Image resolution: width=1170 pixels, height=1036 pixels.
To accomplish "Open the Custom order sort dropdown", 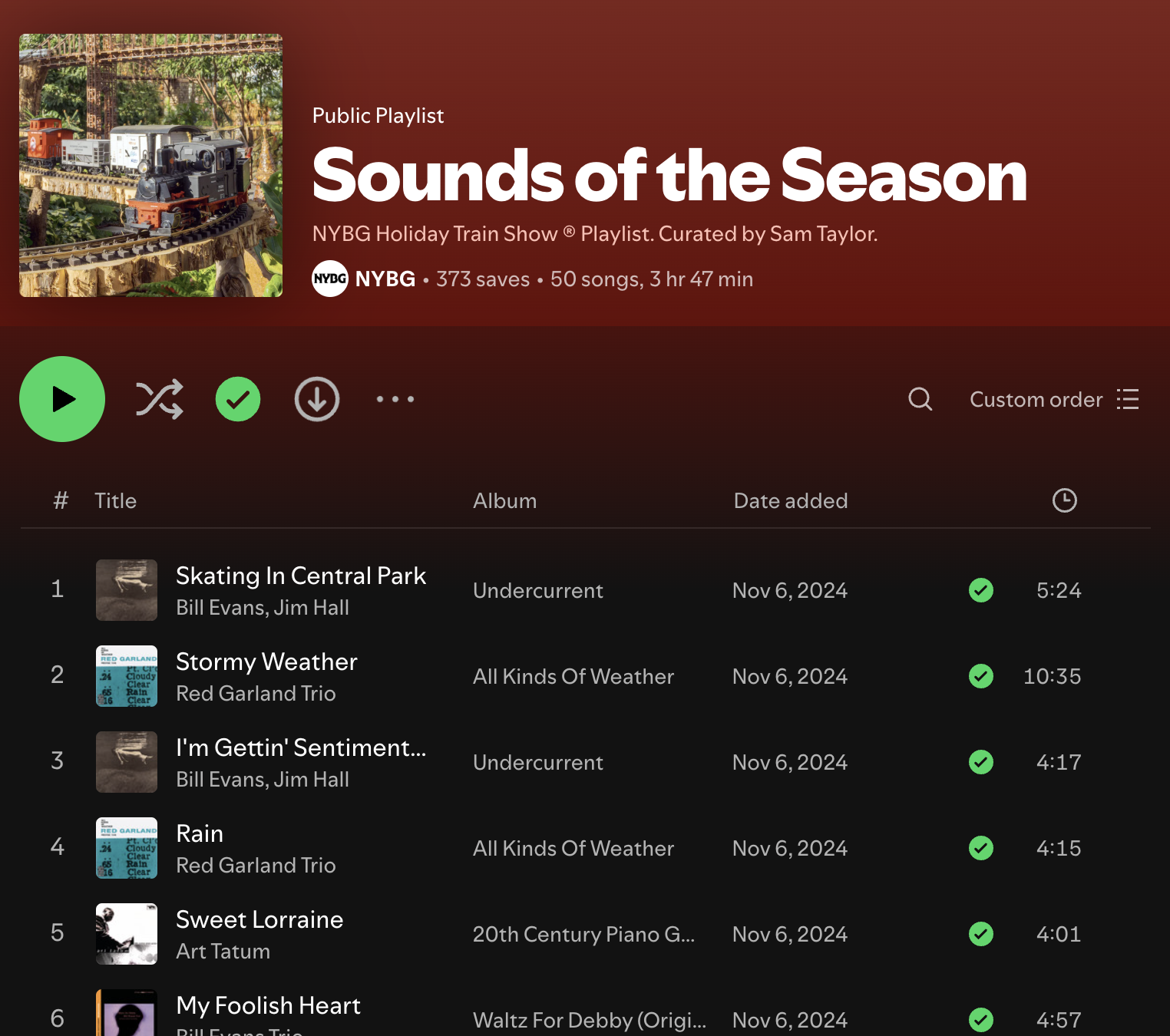I will click(x=1054, y=400).
